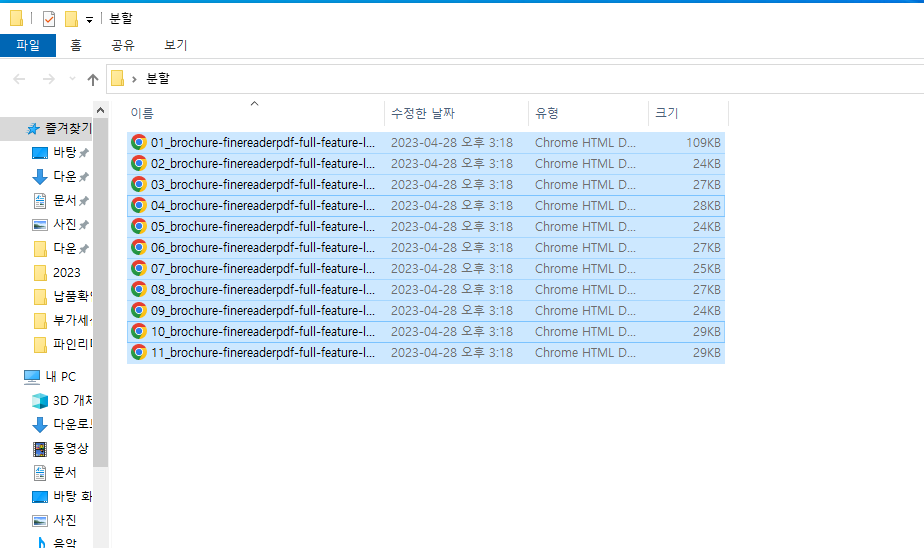The height and width of the screenshot is (548, 924).
Task: Click the 분할 breadcrumb in address bar
Action: click(158, 78)
